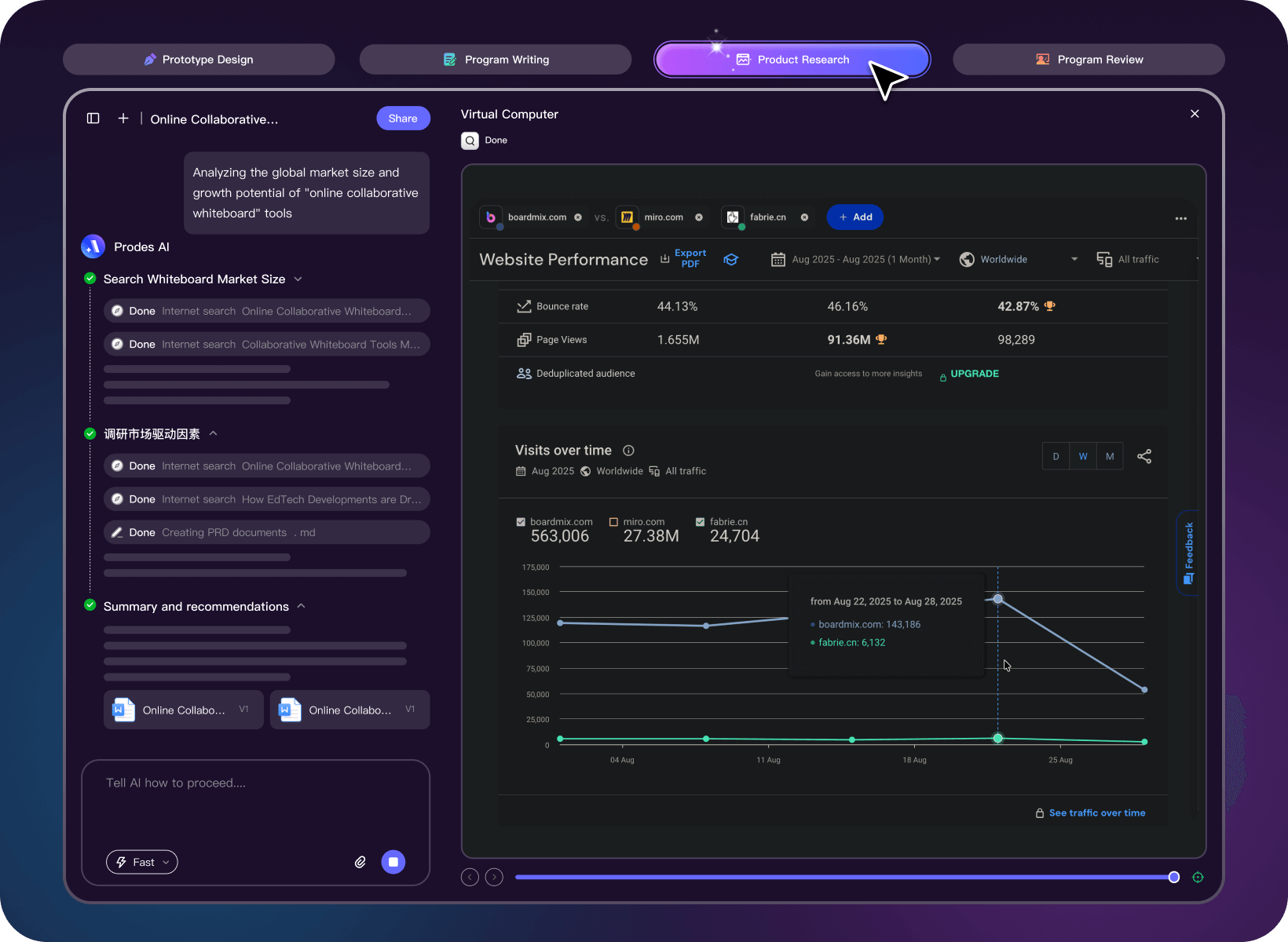Open the date range Aug 2025 dropdown
The width and height of the screenshot is (1288, 942).
coord(856,259)
